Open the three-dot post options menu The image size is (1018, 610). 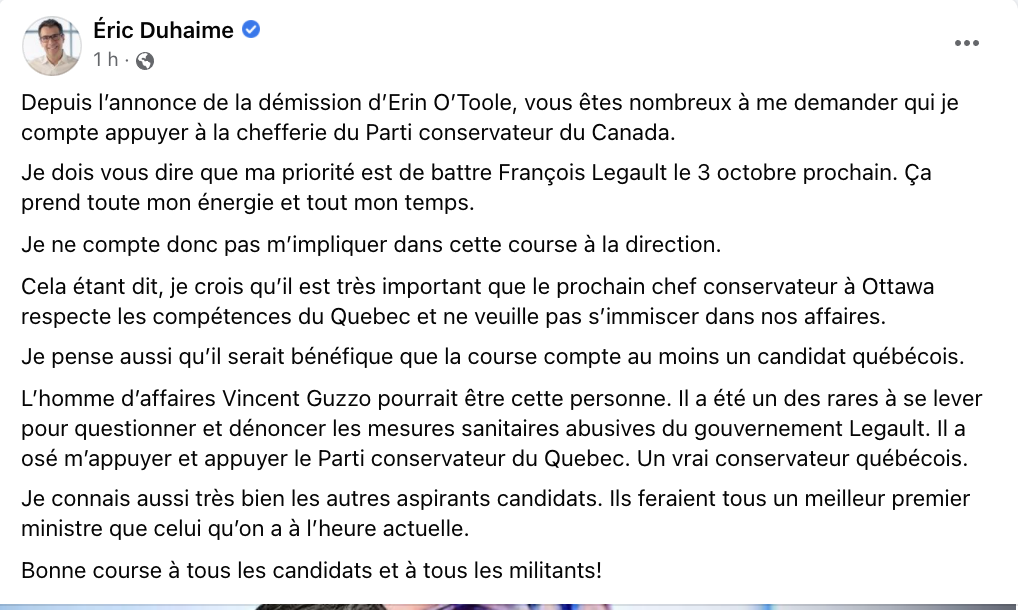point(966,43)
